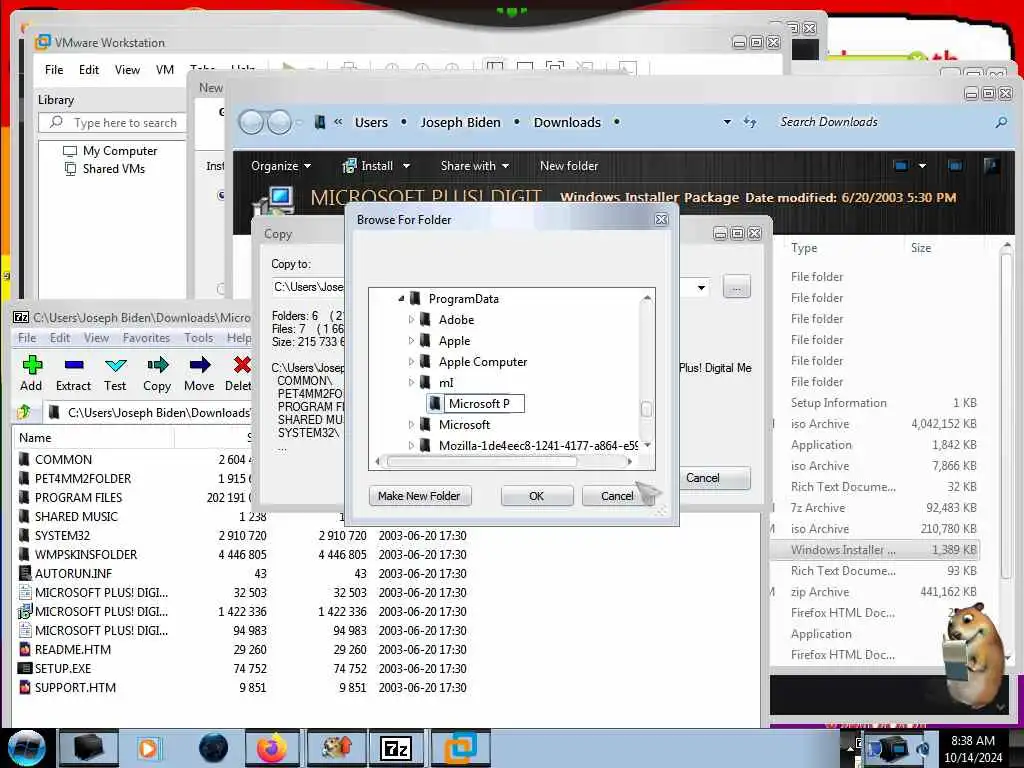Viewport: 1024px width, 768px height.
Task: Click Make New Folder button
Action: click(x=419, y=496)
